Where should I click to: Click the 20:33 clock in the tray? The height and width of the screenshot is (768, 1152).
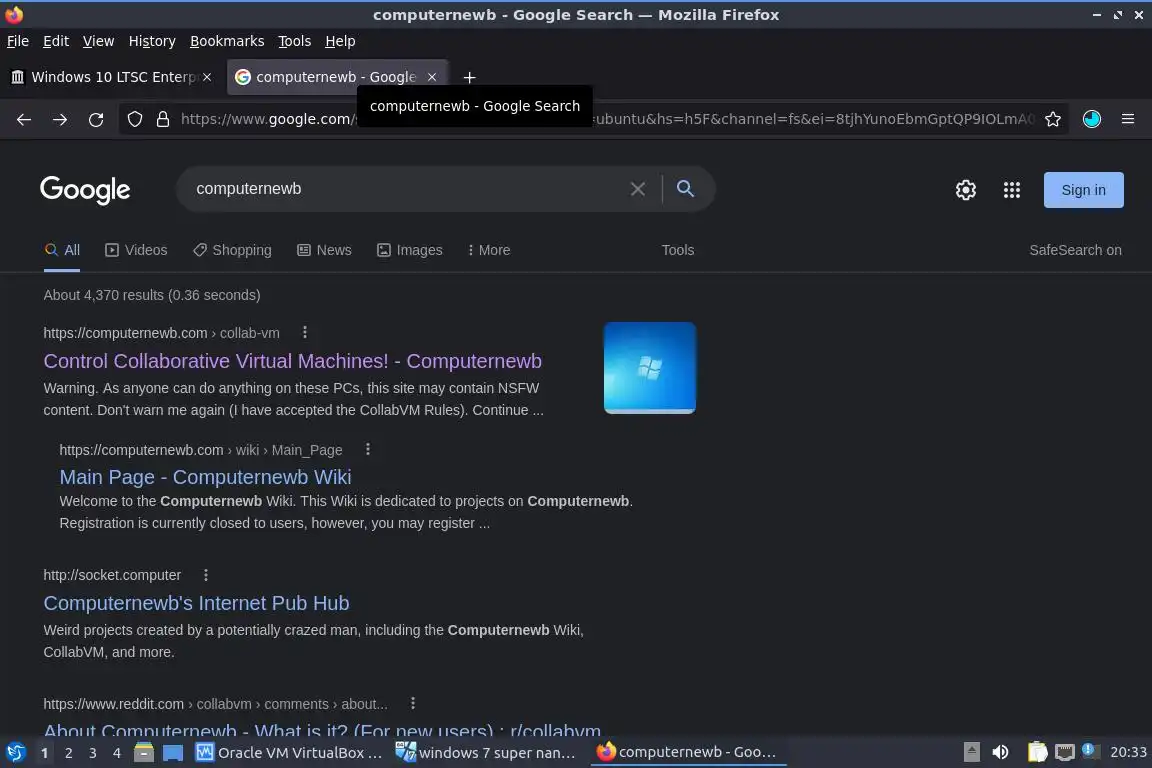coord(1128,752)
